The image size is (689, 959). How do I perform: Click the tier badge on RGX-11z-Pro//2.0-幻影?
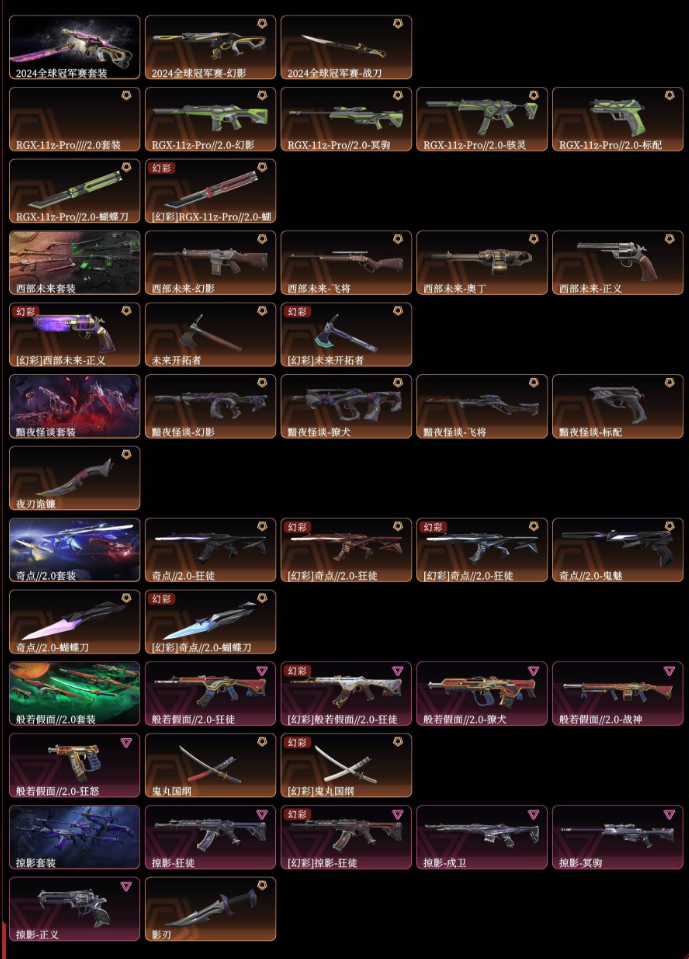[x=262, y=95]
